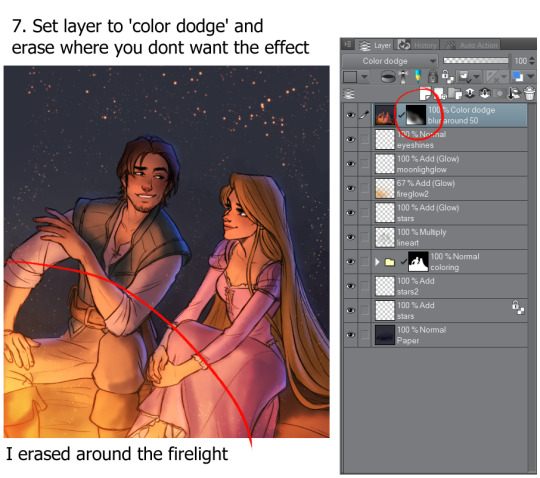Click Apply Mask to Layer icon

click(514, 94)
